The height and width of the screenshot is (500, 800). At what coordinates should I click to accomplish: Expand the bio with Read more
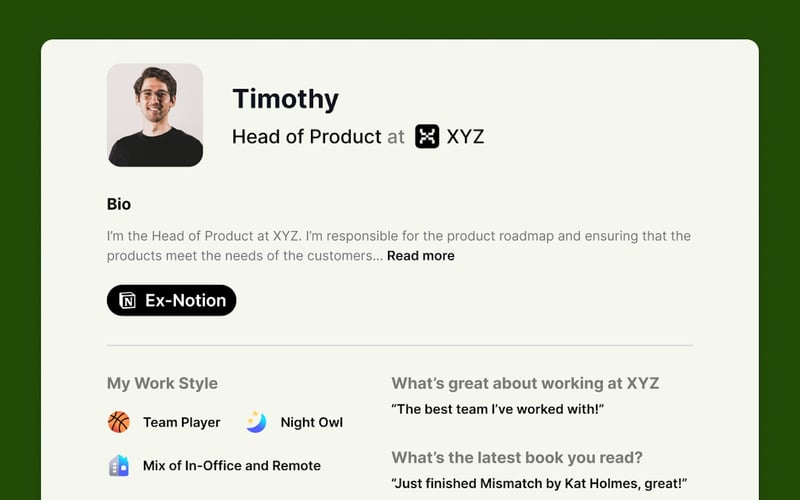(x=420, y=256)
